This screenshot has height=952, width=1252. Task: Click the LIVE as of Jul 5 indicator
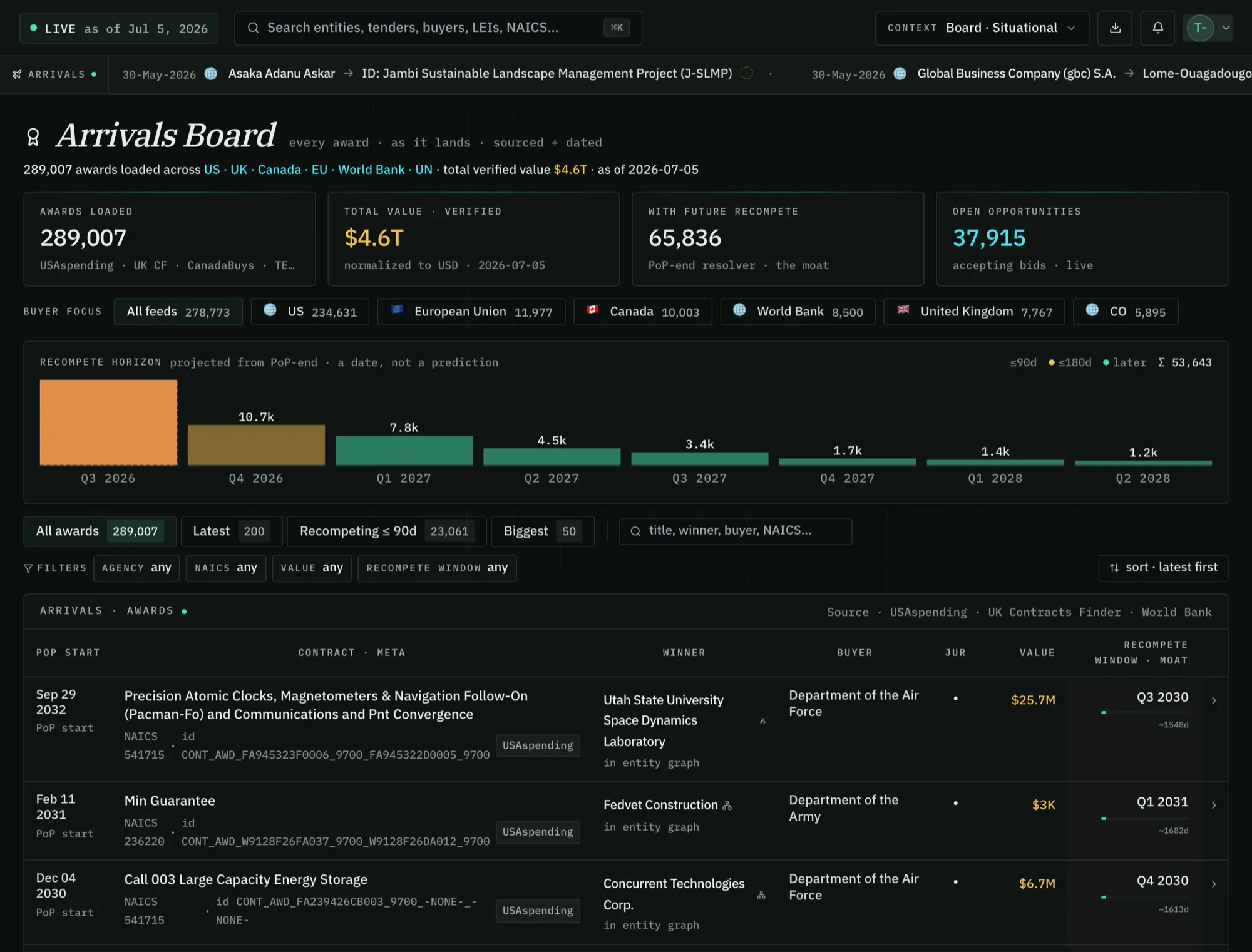[x=119, y=29]
